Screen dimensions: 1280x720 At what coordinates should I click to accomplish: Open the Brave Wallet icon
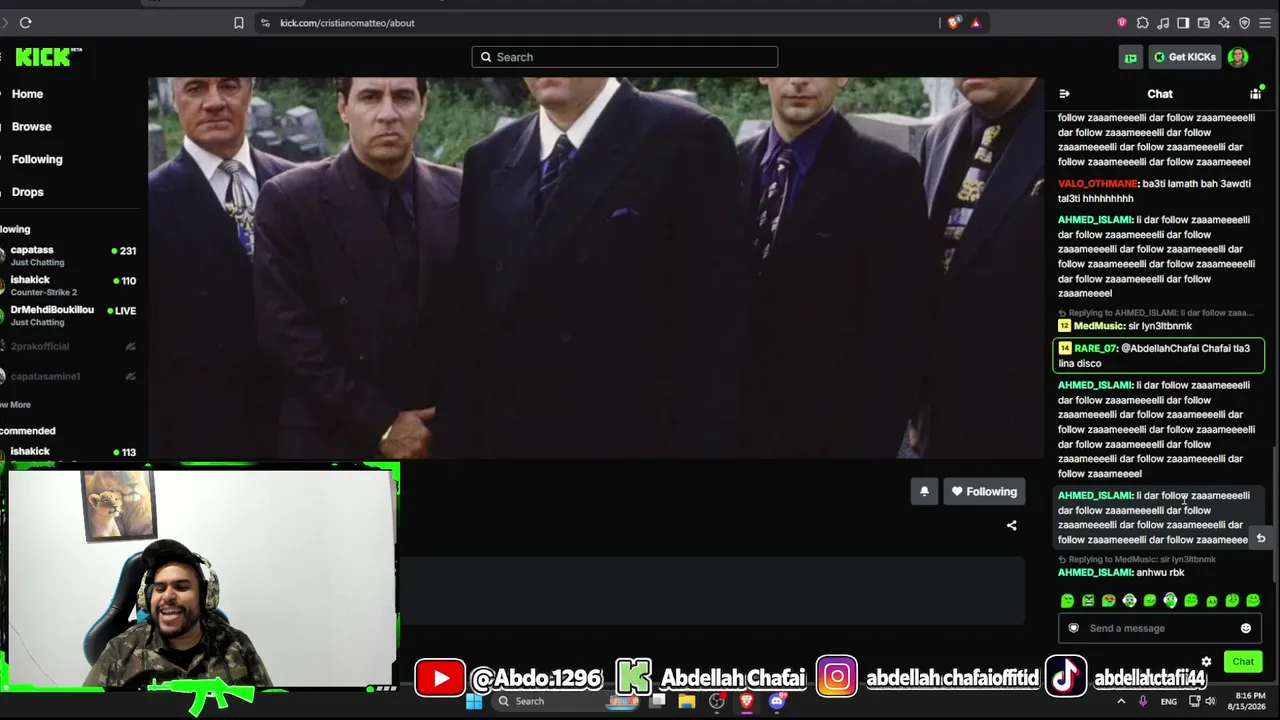(x=1204, y=23)
